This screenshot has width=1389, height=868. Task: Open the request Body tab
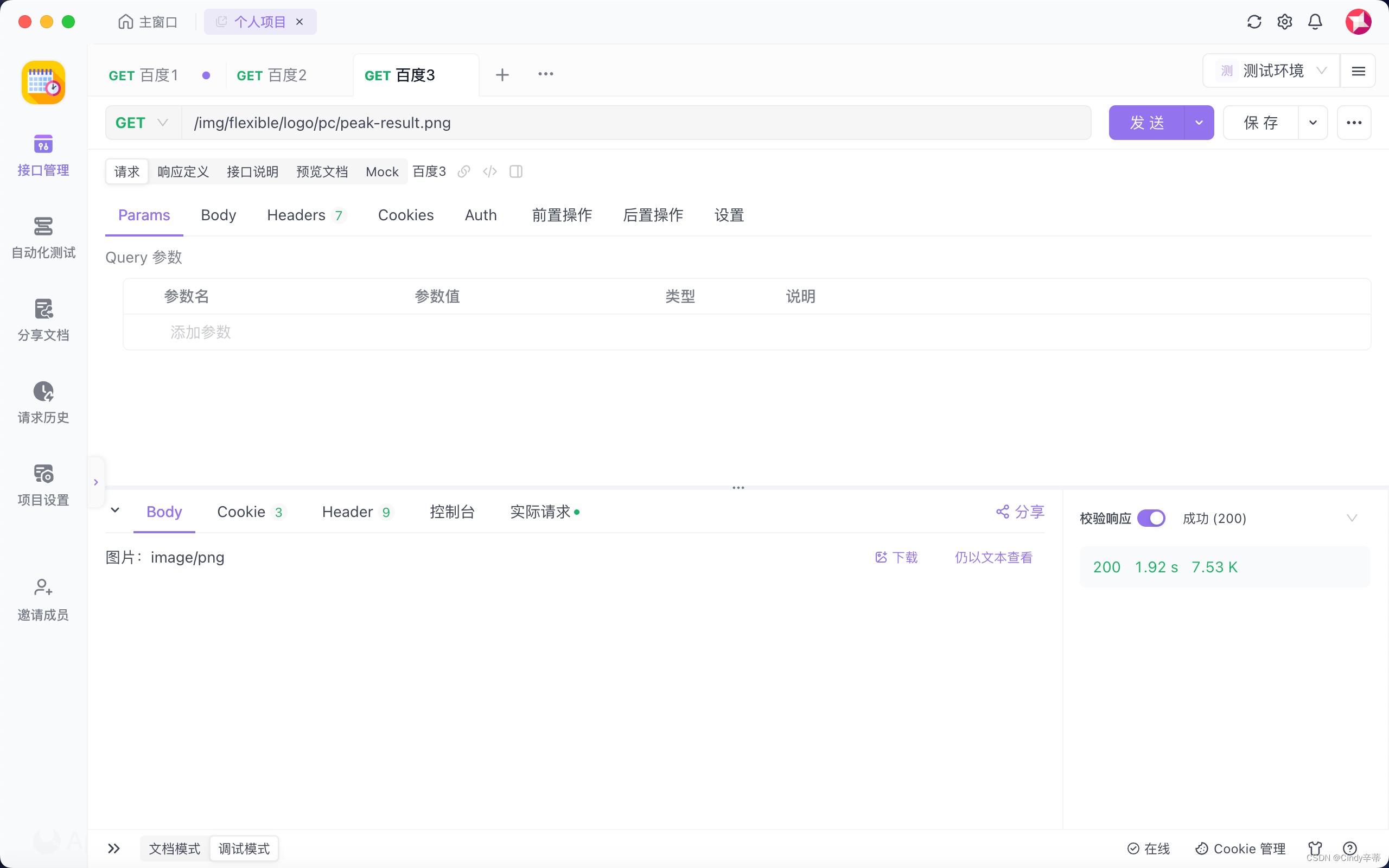pos(219,215)
